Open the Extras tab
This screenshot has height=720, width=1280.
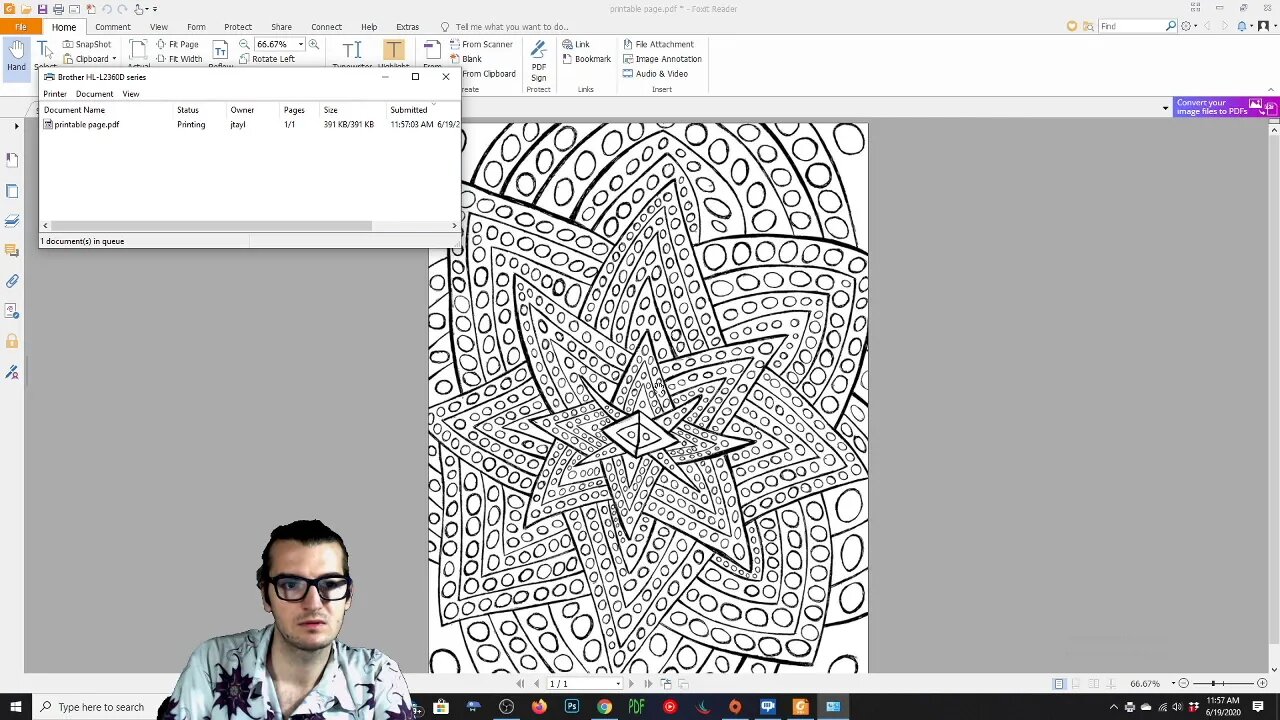[407, 27]
